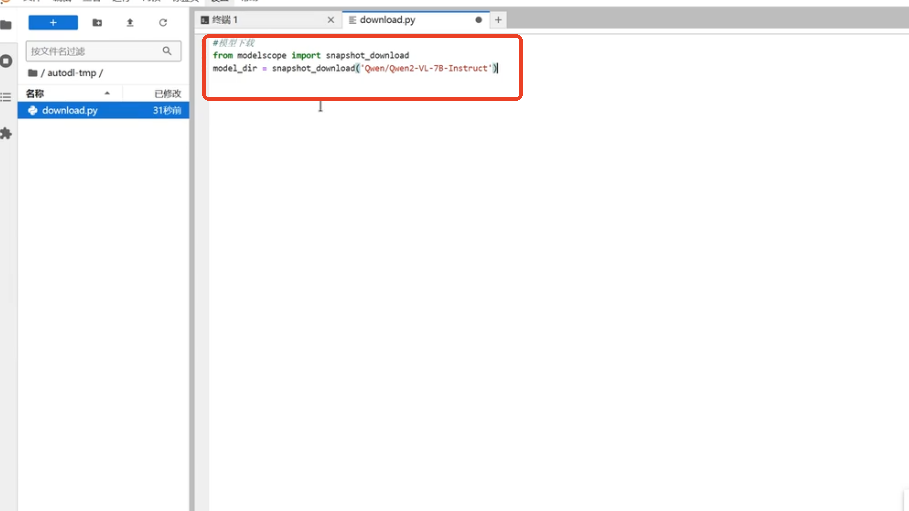The image size is (909, 511).
Task: Refresh the file browser listing
Action: point(163,23)
